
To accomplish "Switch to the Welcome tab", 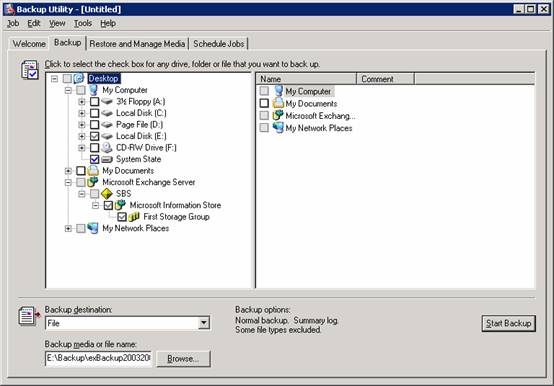I will pos(29,44).
